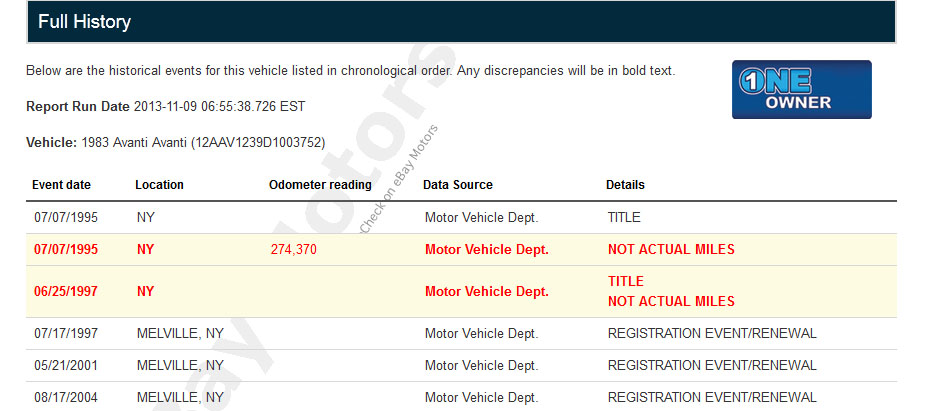Click NOT ACTUAL MILES beside the 274,370 reading

click(671, 250)
